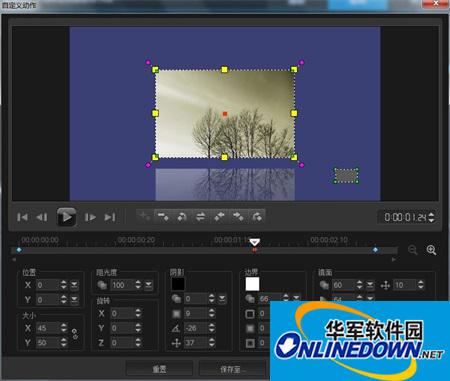The image size is (450, 381).
Task: Open the white border color swatch
Action: pos(252,284)
